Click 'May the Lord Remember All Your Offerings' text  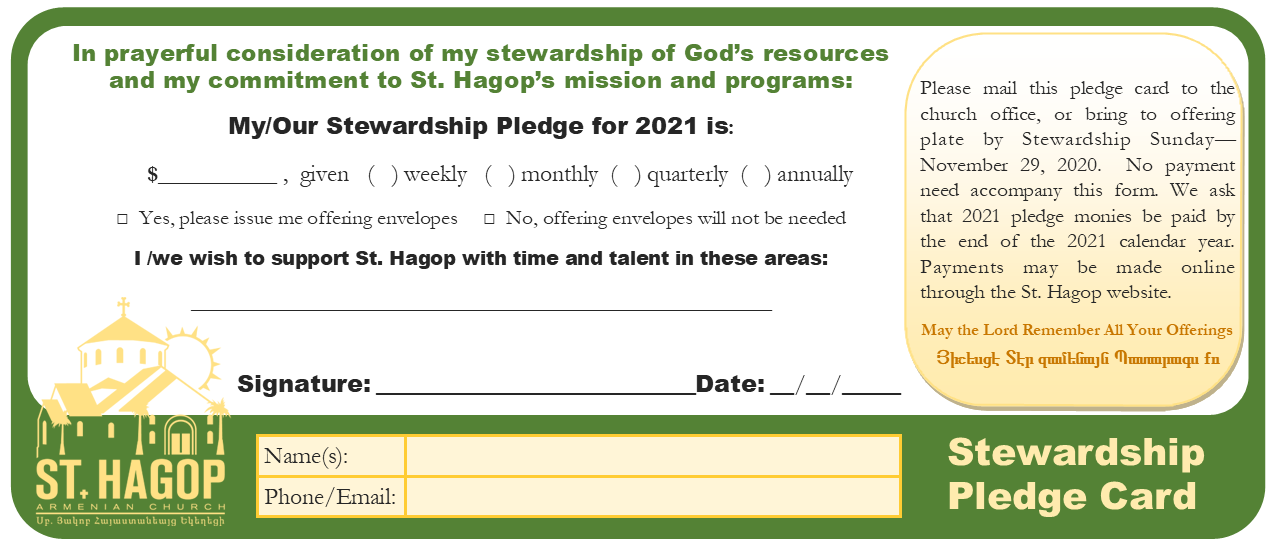[x=1077, y=330]
